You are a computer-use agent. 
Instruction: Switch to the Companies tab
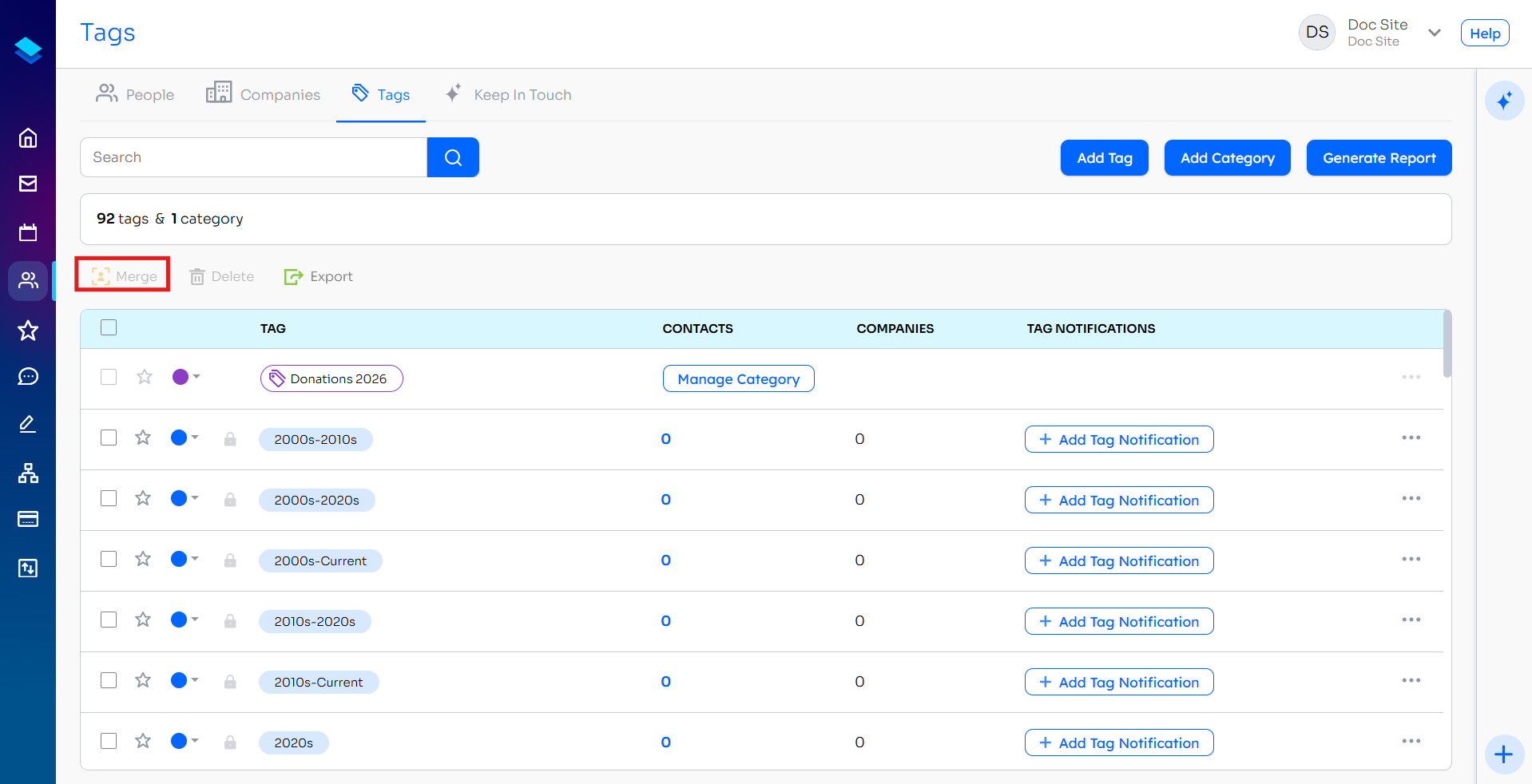click(x=263, y=94)
